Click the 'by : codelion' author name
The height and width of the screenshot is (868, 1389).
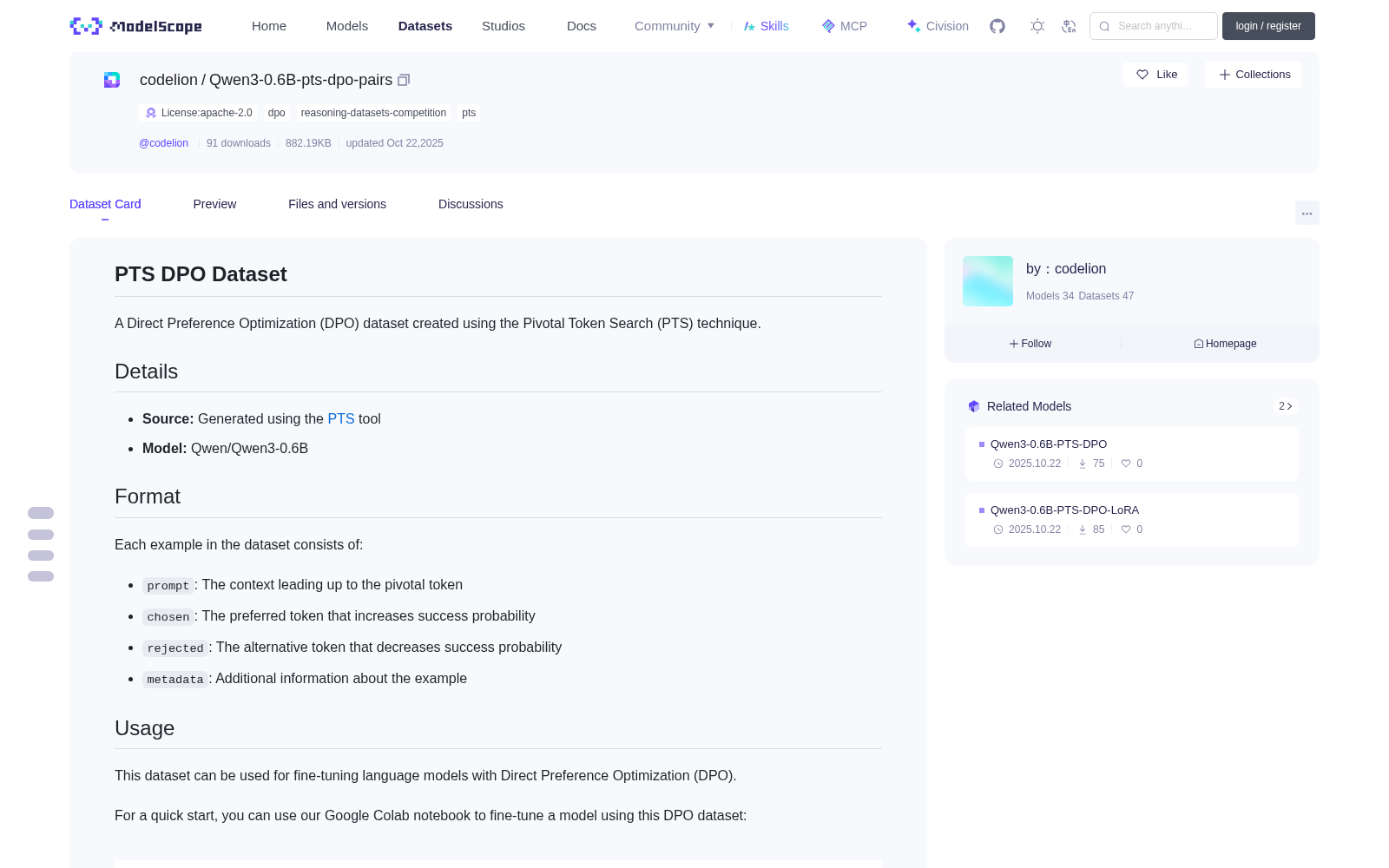1066,269
